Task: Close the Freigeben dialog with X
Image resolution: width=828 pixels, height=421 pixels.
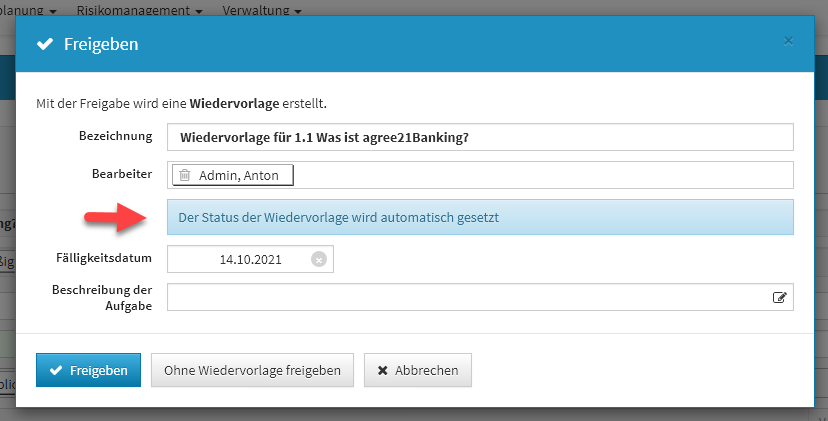Action: [x=788, y=41]
